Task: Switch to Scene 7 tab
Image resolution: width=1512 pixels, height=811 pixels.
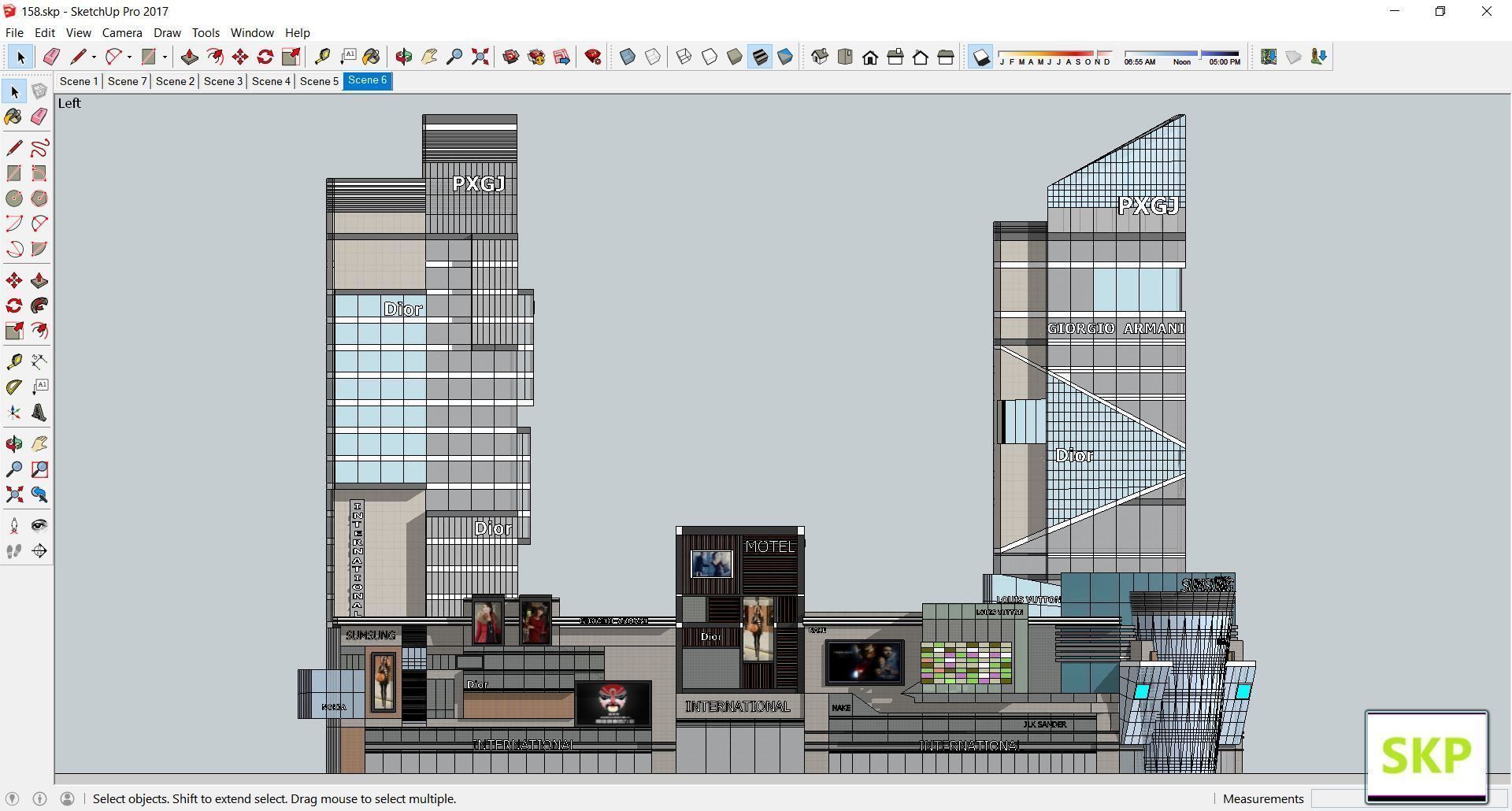Action: [127, 81]
